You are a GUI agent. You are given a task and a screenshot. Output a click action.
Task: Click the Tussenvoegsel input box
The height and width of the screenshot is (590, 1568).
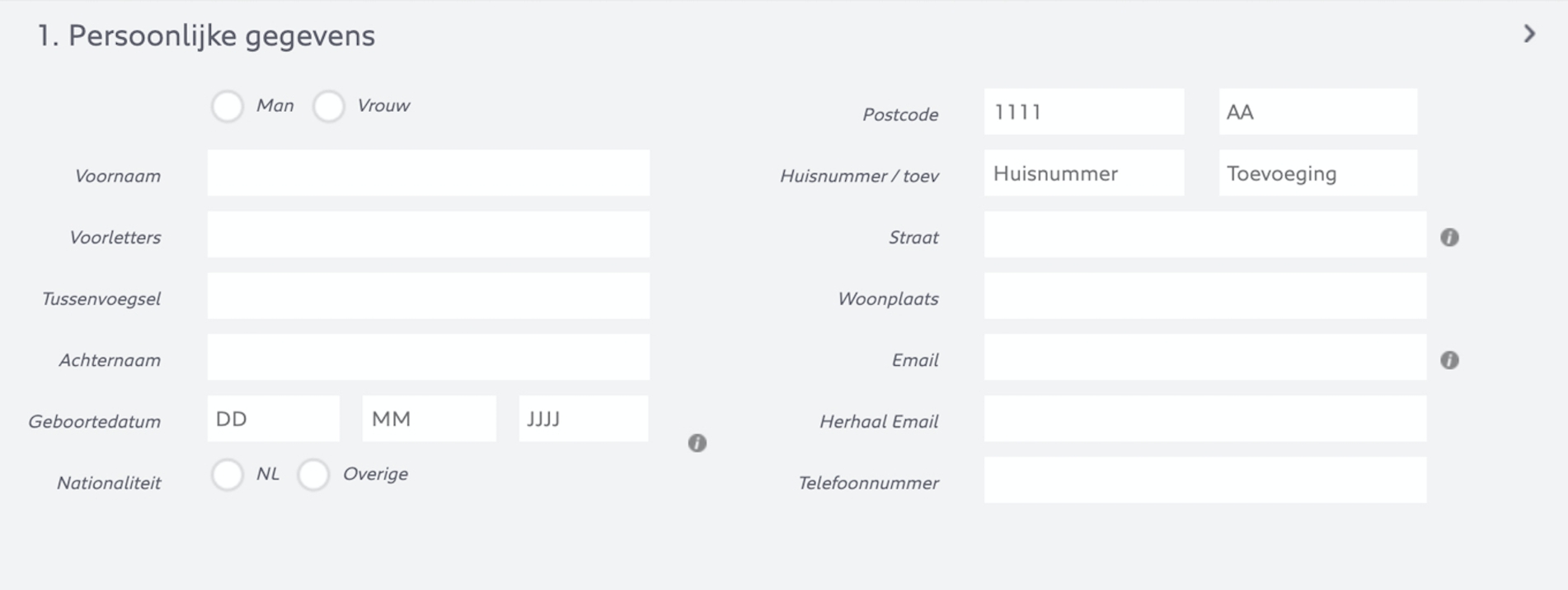coord(428,296)
